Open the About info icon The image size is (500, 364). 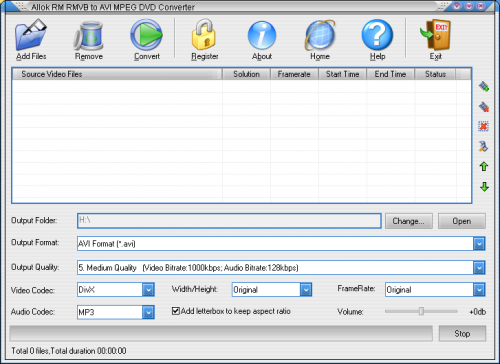pyautogui.click(x=262, y=35)
